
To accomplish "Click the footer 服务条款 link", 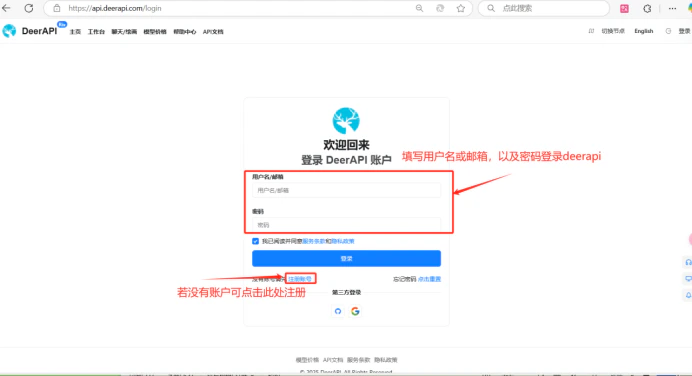I will click(x=358, y=360).
